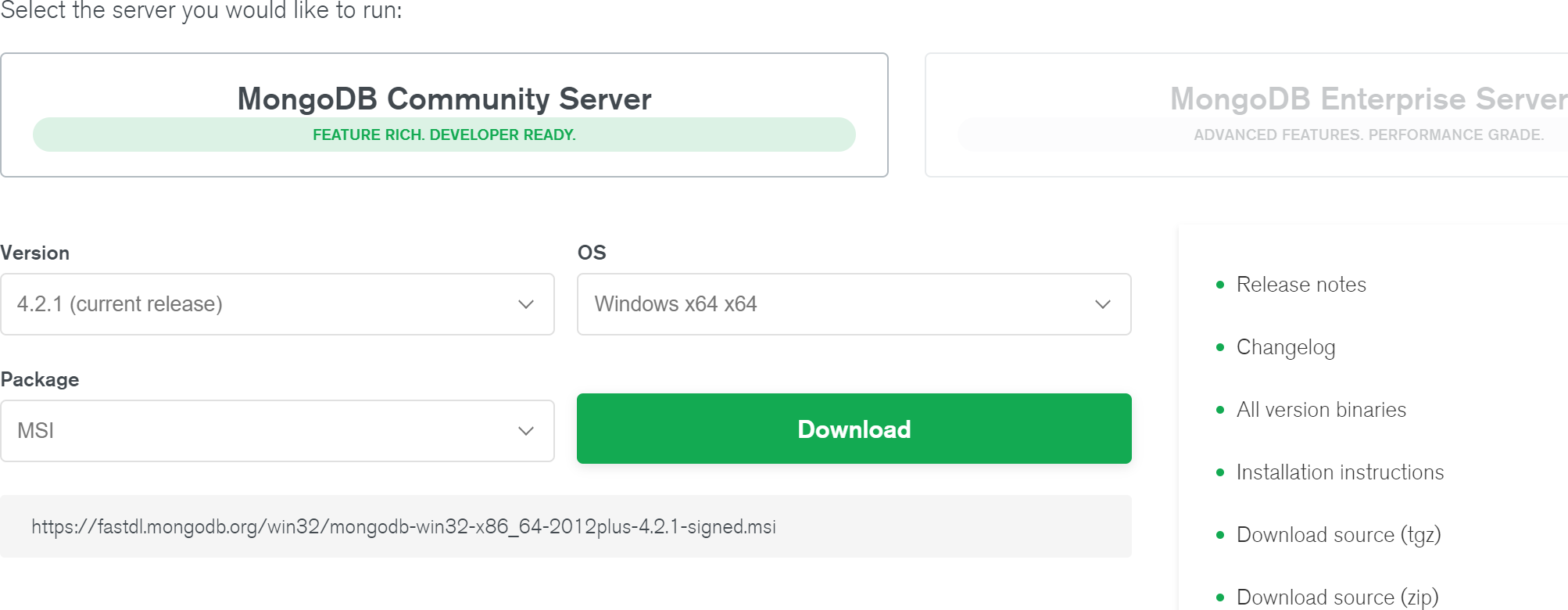1568x610 pixels.
Task: Go to Installation instructions
Action: click(x=1340, y=472)
